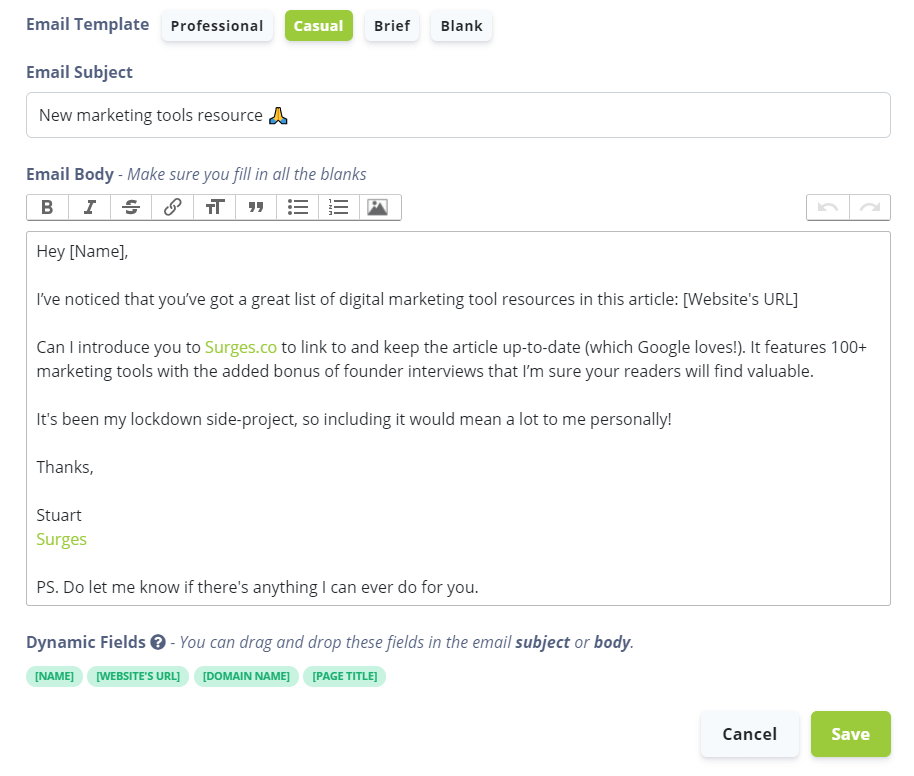The height and width of the screenshot is (776, 914).
Task: Switch to the Brief email template
Action: [391, 26]
